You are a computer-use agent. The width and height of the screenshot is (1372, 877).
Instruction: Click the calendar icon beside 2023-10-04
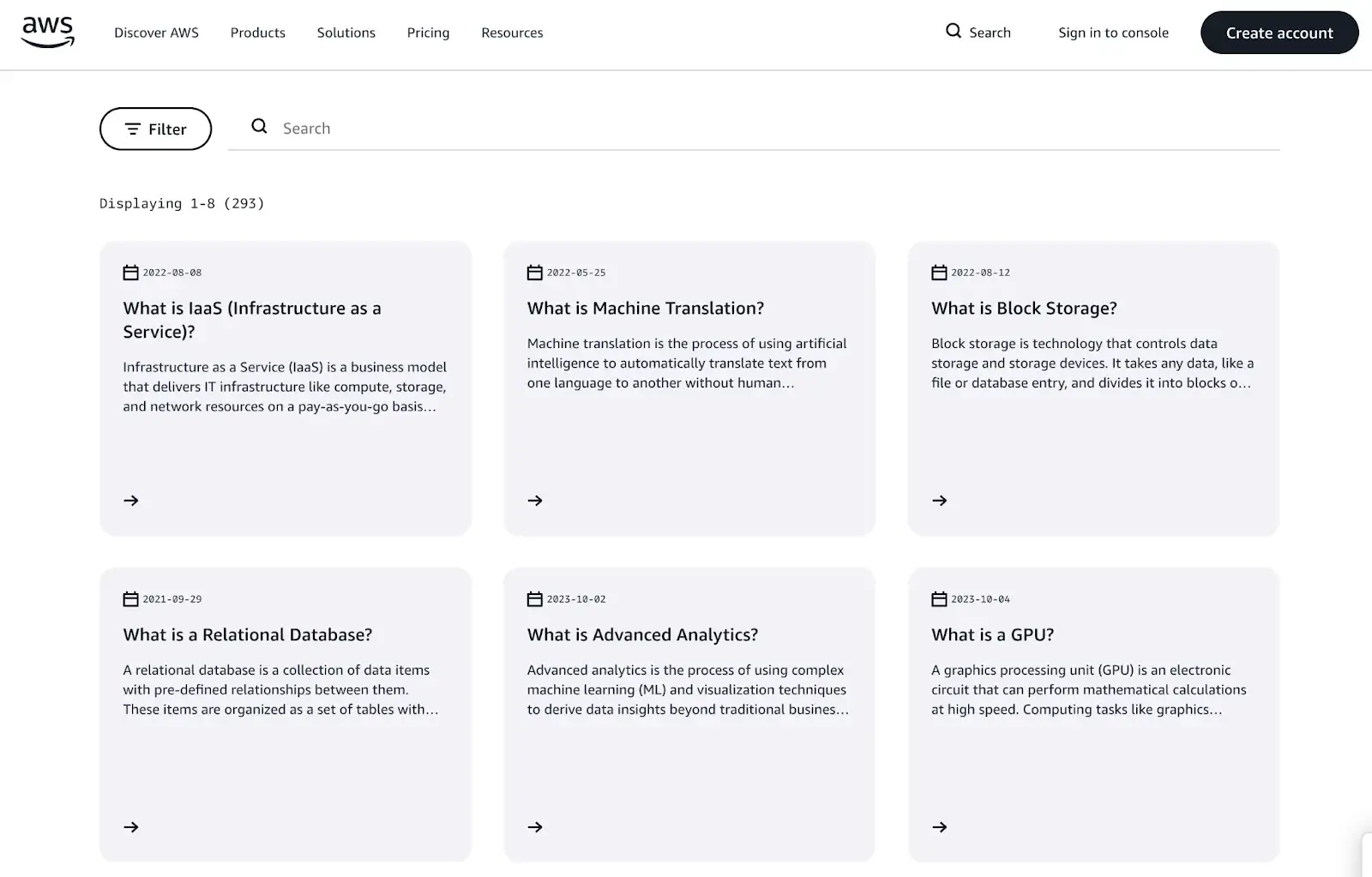(x=939, y=599)
